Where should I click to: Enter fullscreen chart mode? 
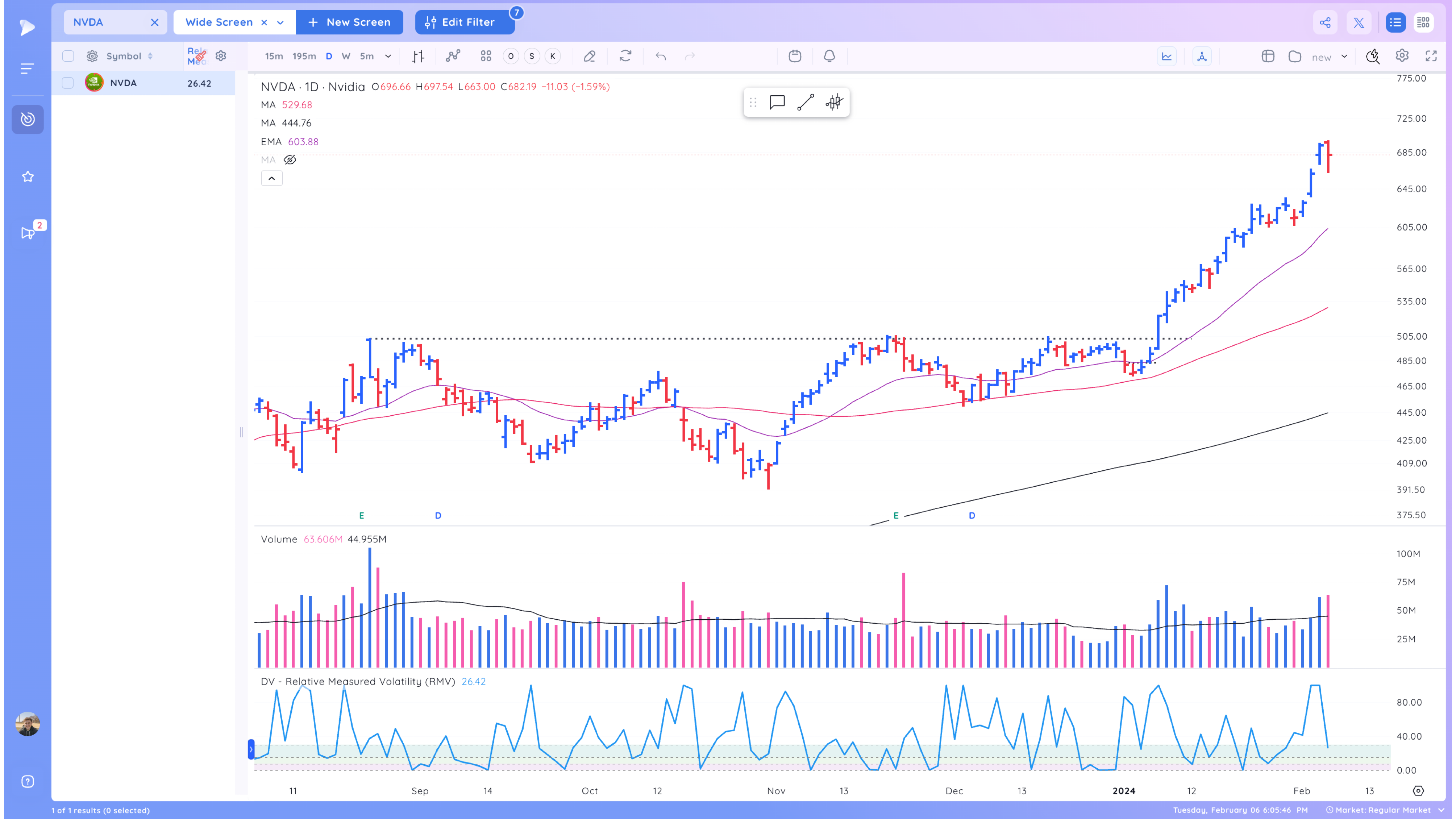[x=1431, y=55]
